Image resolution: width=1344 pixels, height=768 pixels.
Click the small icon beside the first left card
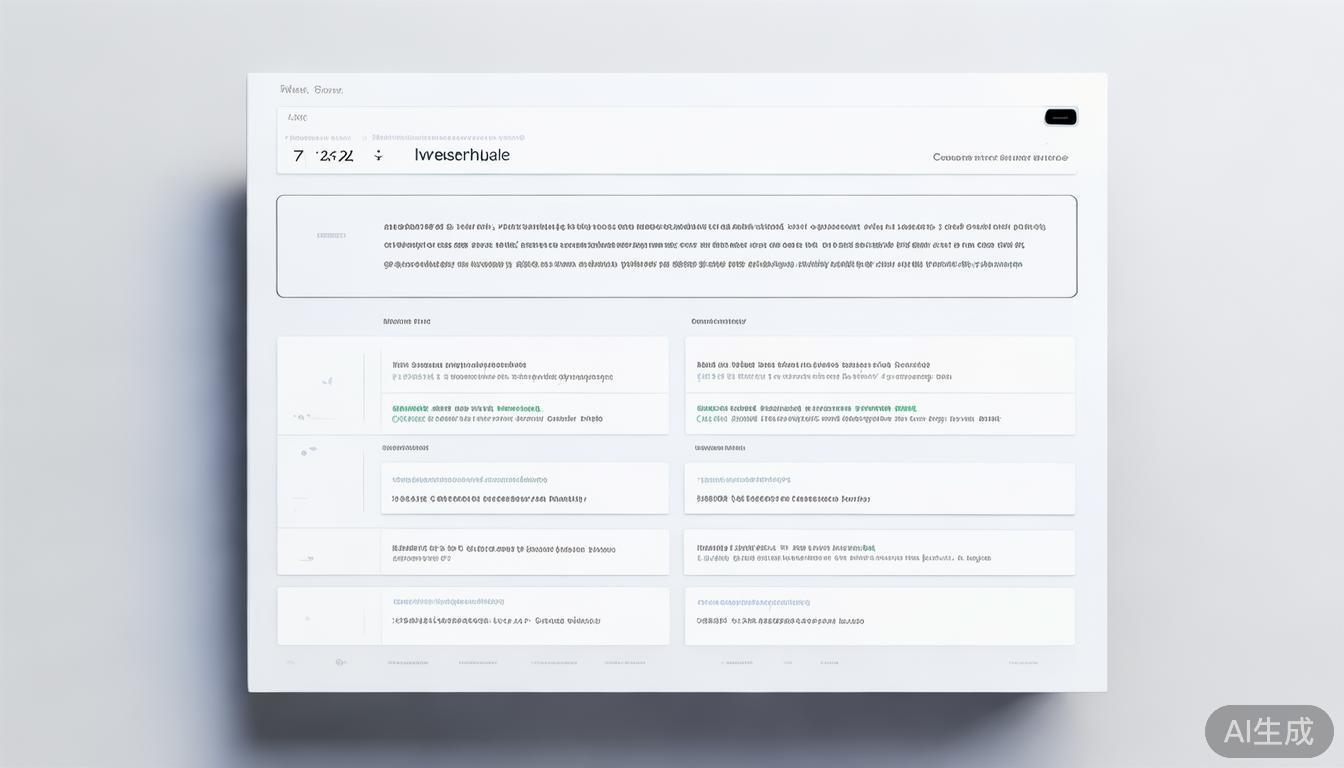pyautogui.click(x=326, y=381)
